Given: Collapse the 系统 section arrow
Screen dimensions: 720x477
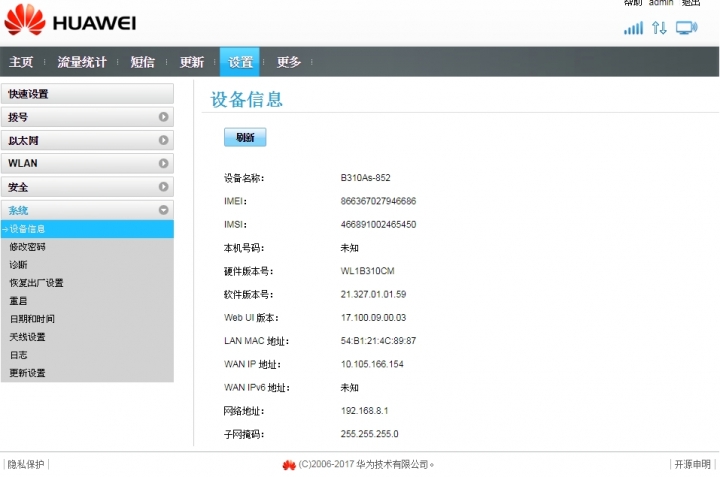Looking at the screenshot, I should (163, 210).
